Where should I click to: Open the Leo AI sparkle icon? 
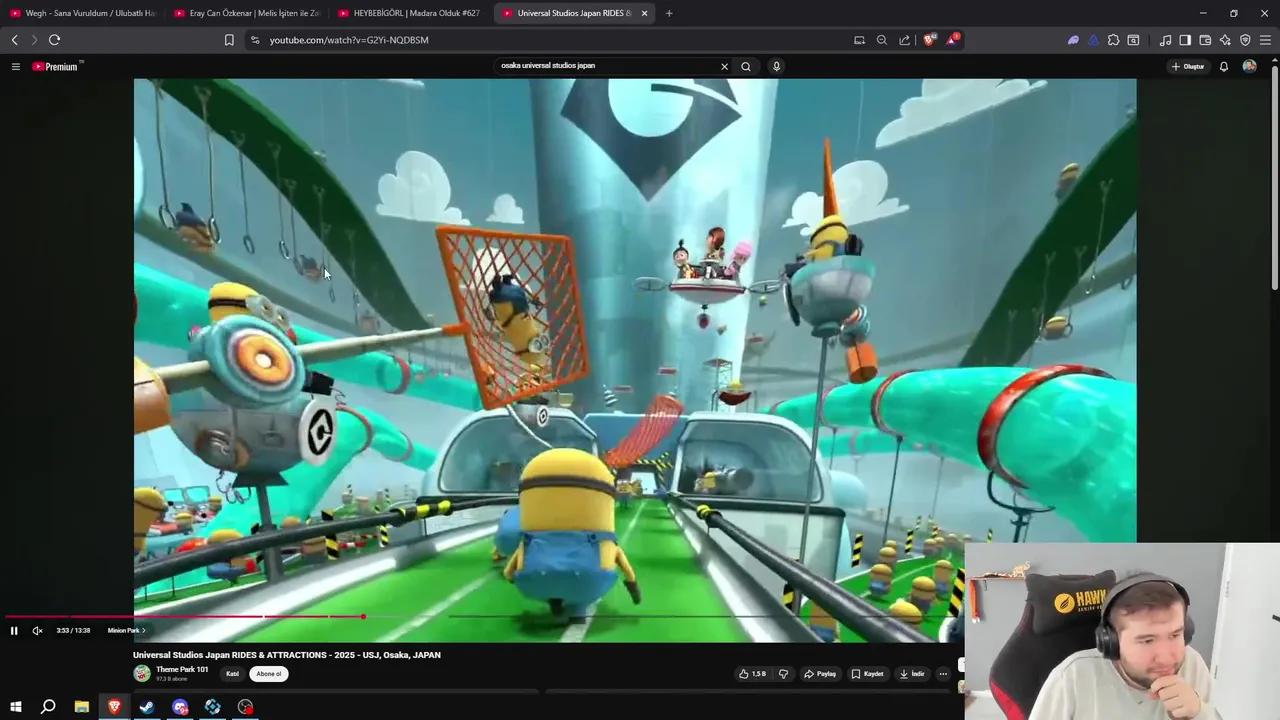pyautogui.click(x=1225, y=40)
